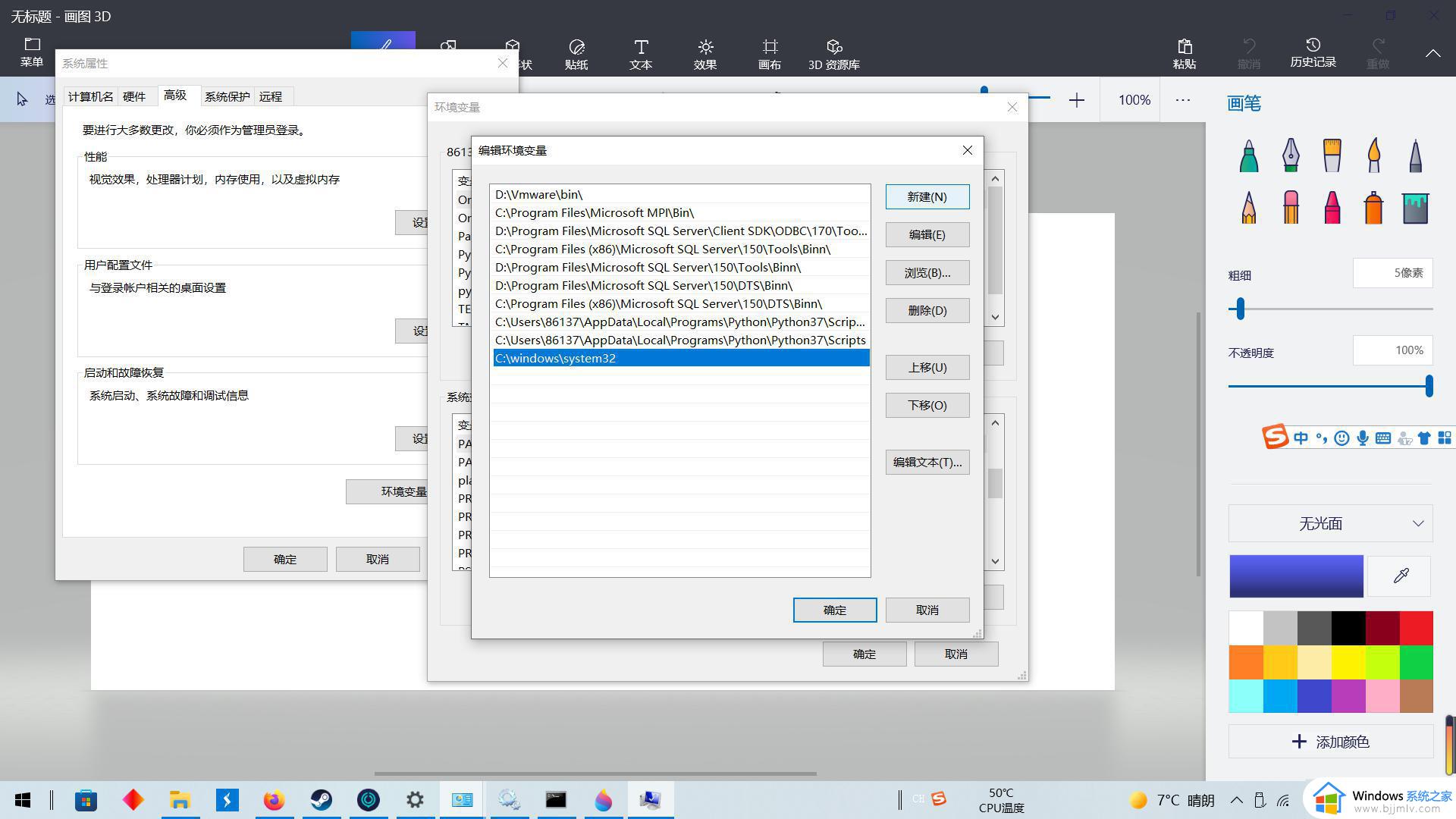Select the 高级 tab
This screenshot has height=819, width=1456.
coord(175,95)
